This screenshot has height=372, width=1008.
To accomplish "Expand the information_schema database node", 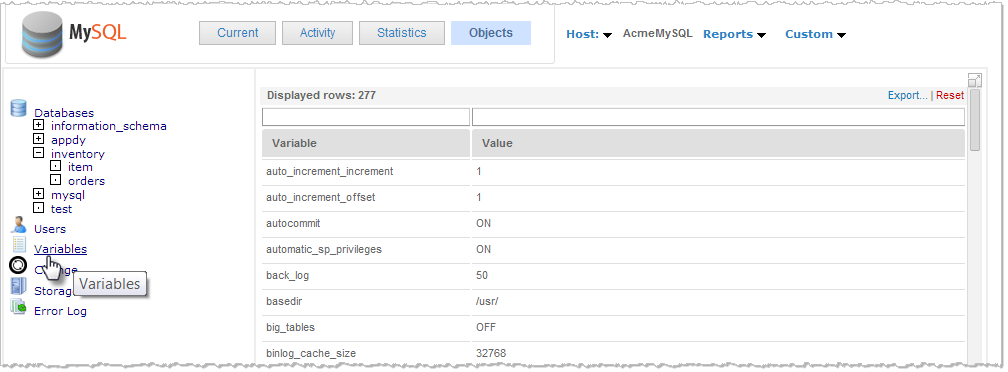I will point(39,125).
